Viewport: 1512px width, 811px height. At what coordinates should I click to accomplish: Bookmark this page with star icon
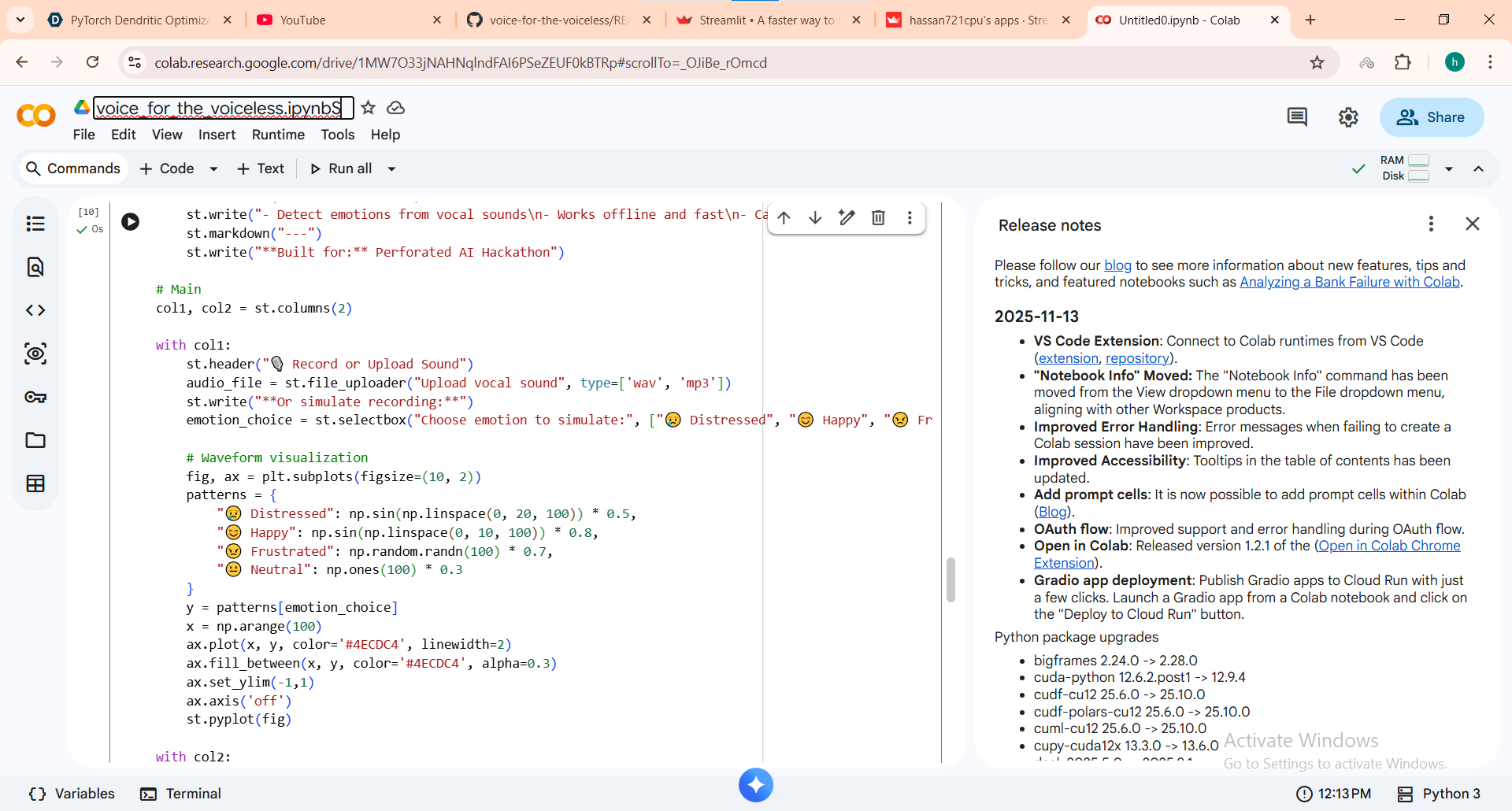[x=1317, y=62]
